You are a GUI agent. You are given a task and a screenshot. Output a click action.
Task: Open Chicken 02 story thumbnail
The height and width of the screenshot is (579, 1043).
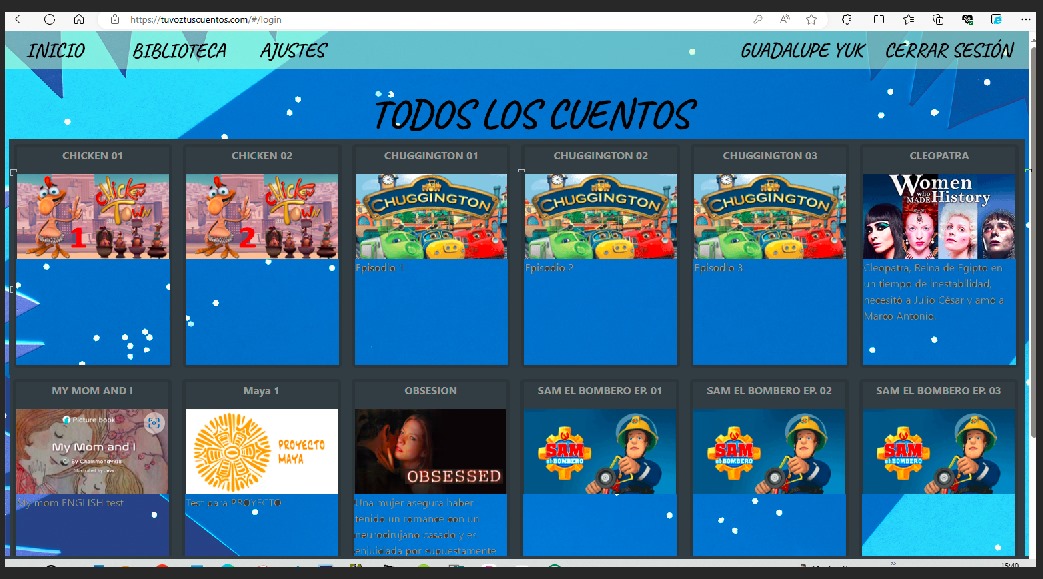coord(262,216)
